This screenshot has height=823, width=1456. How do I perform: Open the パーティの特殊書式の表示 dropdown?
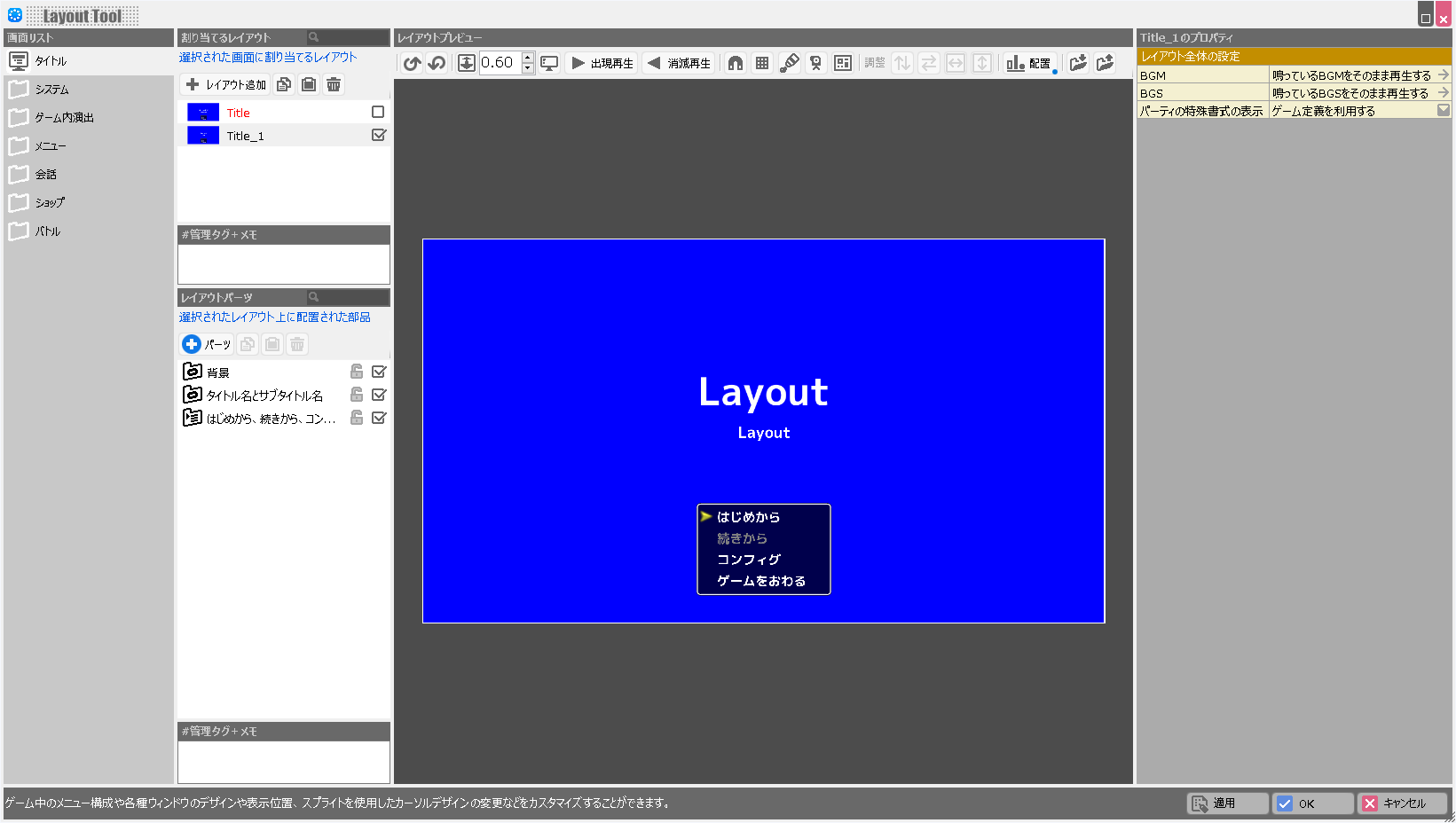(x=1443, y=111)
